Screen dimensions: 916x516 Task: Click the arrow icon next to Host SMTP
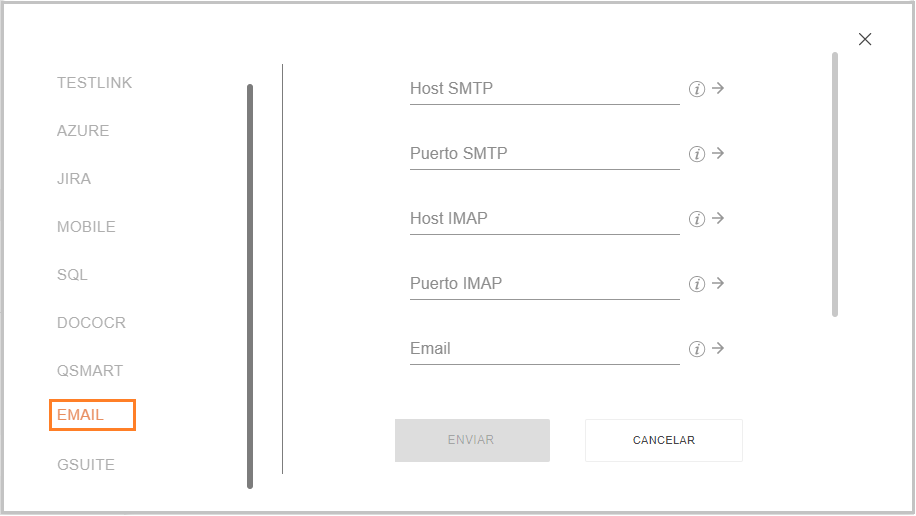tap(718, 88)
